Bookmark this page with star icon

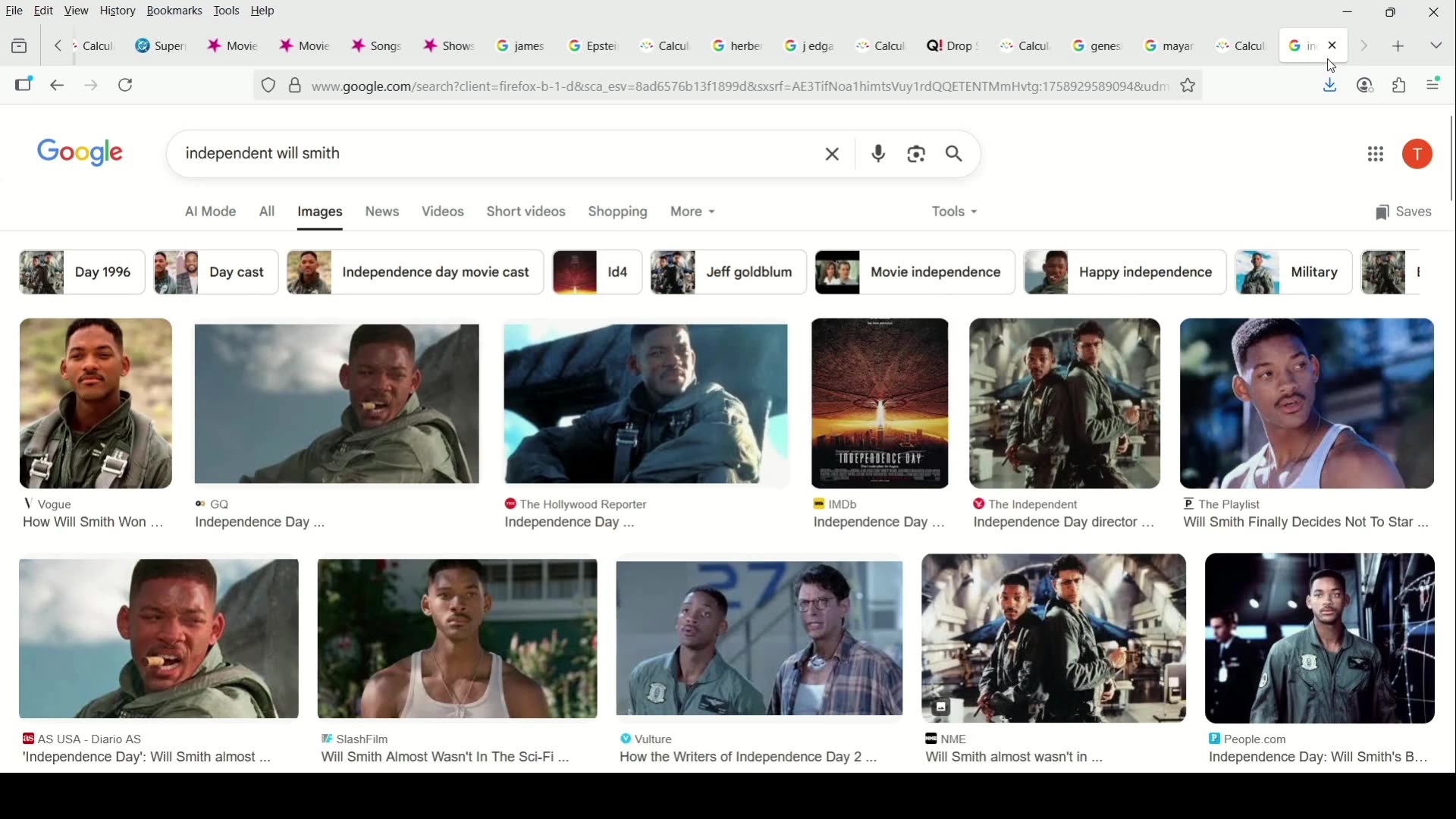pos(1188,86)
